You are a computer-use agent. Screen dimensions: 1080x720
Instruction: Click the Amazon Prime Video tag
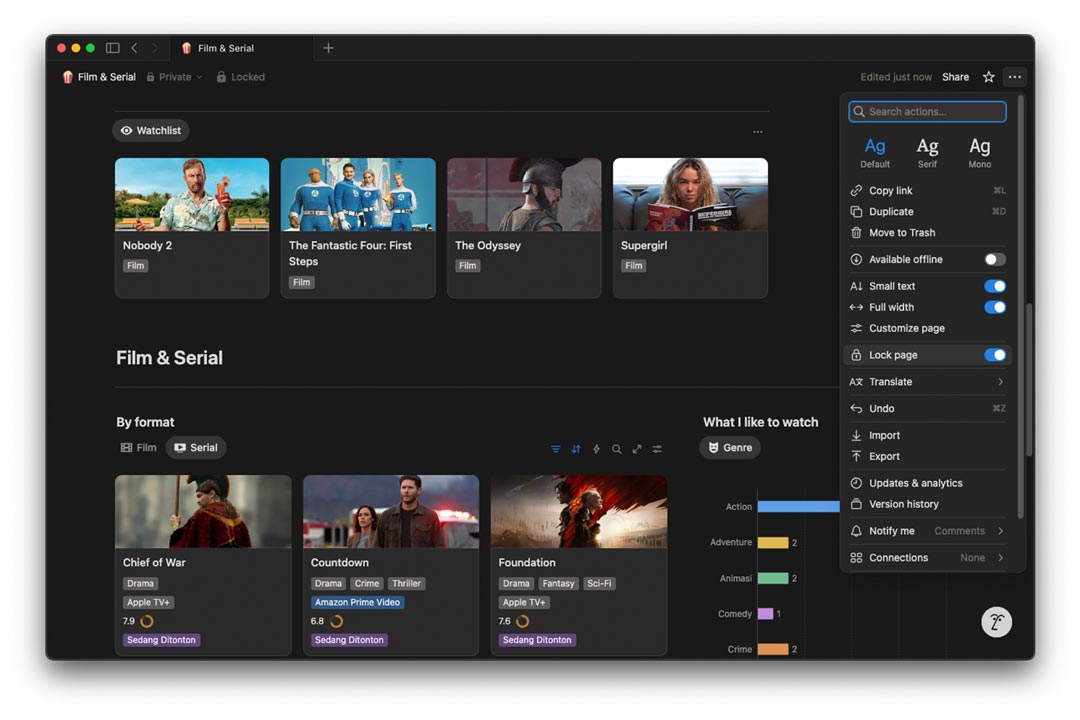pos(357,602)
